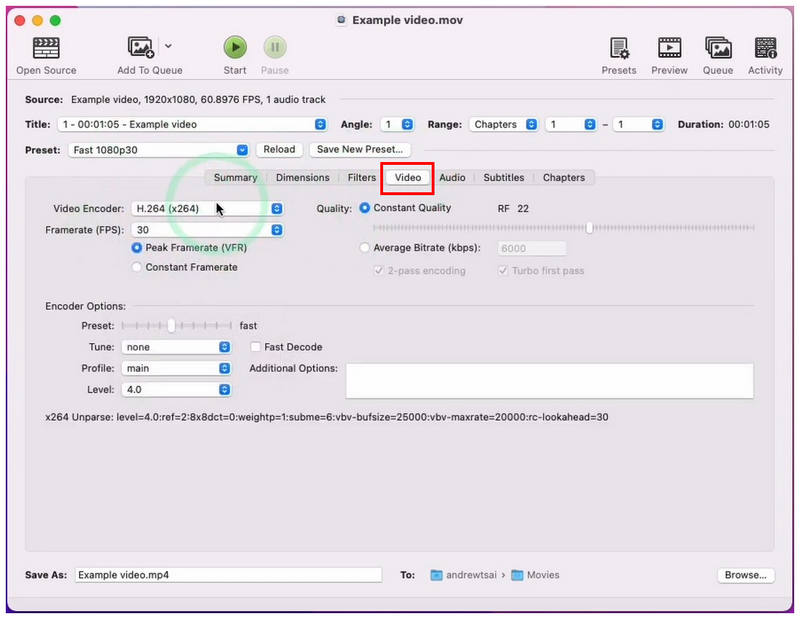This screenshot has width=800, height=619.
Task: Click the Add To Queue icon
Action: coord(141,47)
